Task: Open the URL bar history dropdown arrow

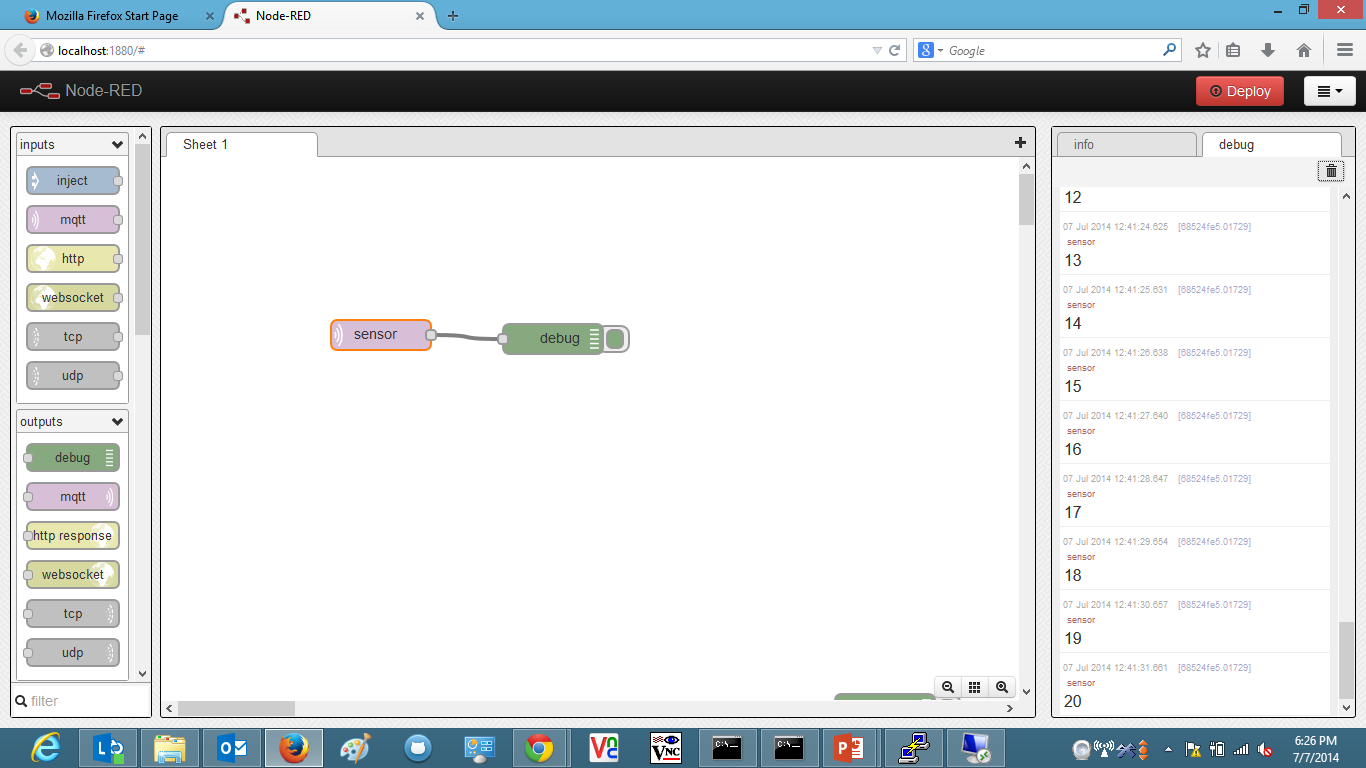Action: point(877,50)
